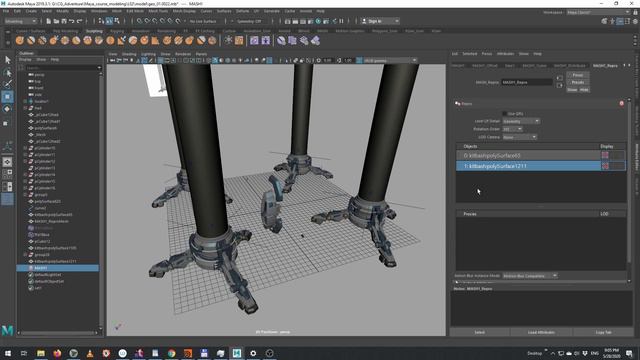Screen dimensions: 640x360
Task: Select the Smooth sculpt tool
Action: click(x=31, y=40)
